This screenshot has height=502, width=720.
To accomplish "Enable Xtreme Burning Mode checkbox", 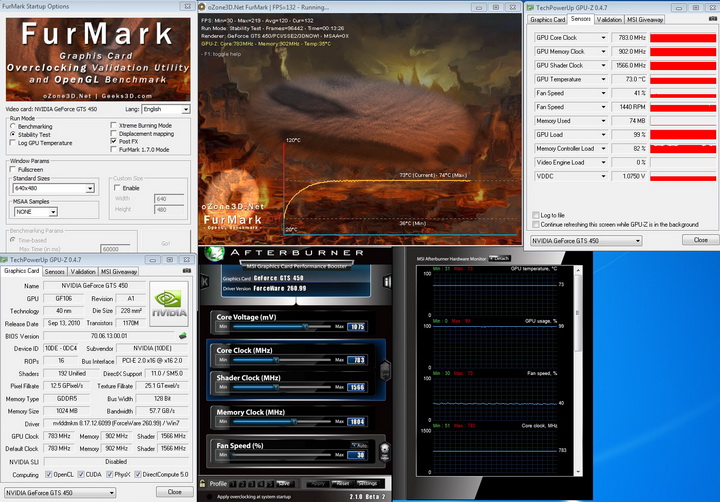I will click(x=111, y=125).
